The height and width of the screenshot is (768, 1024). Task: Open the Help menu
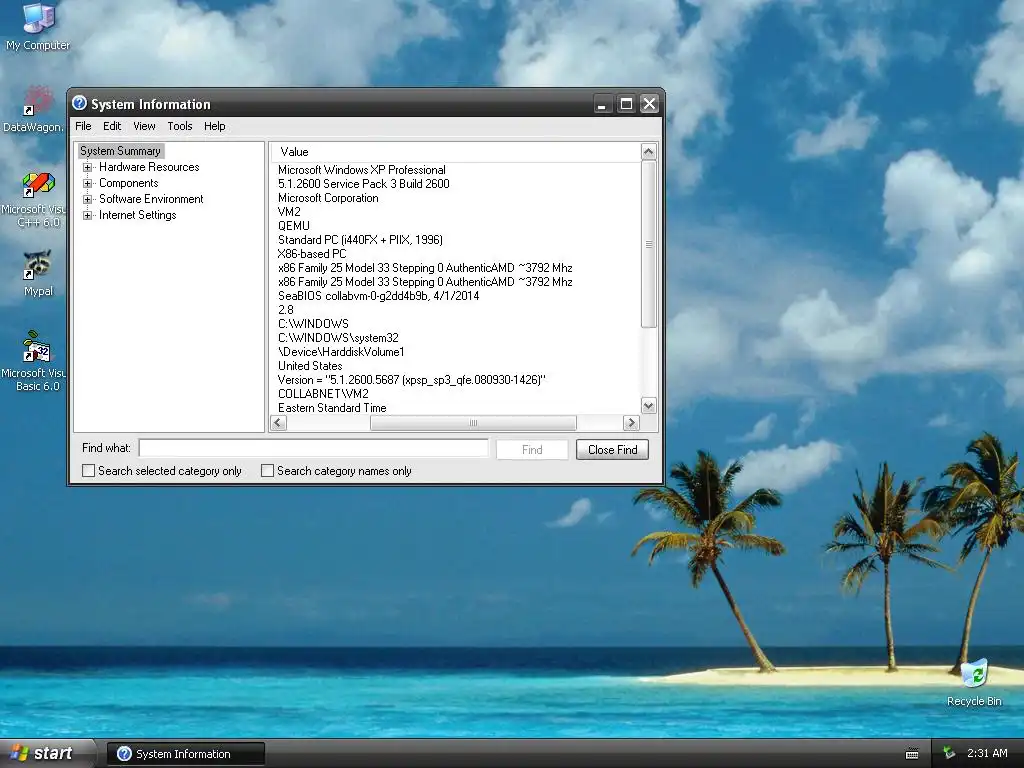[214, 126]
